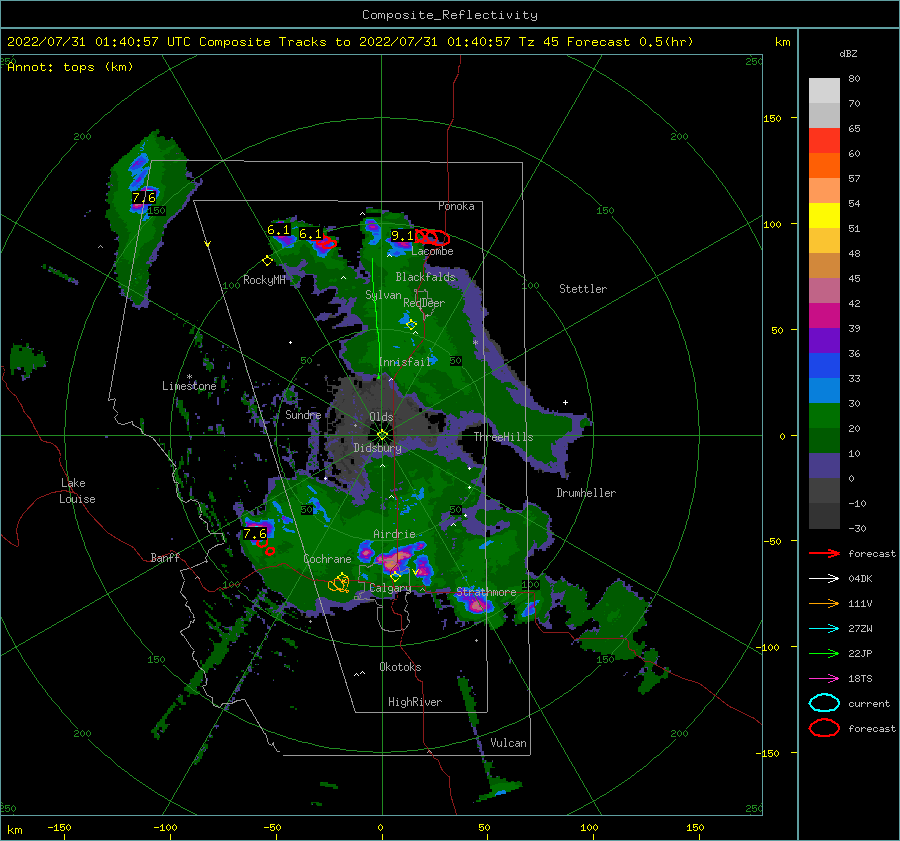
Task: Select the Blackfalds label
Action: pos(425,277)
